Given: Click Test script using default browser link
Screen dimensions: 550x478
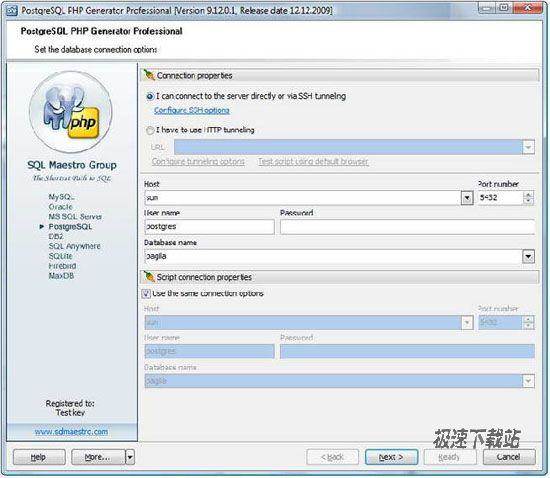Looking at the screenshot, I should click(313, 161).
